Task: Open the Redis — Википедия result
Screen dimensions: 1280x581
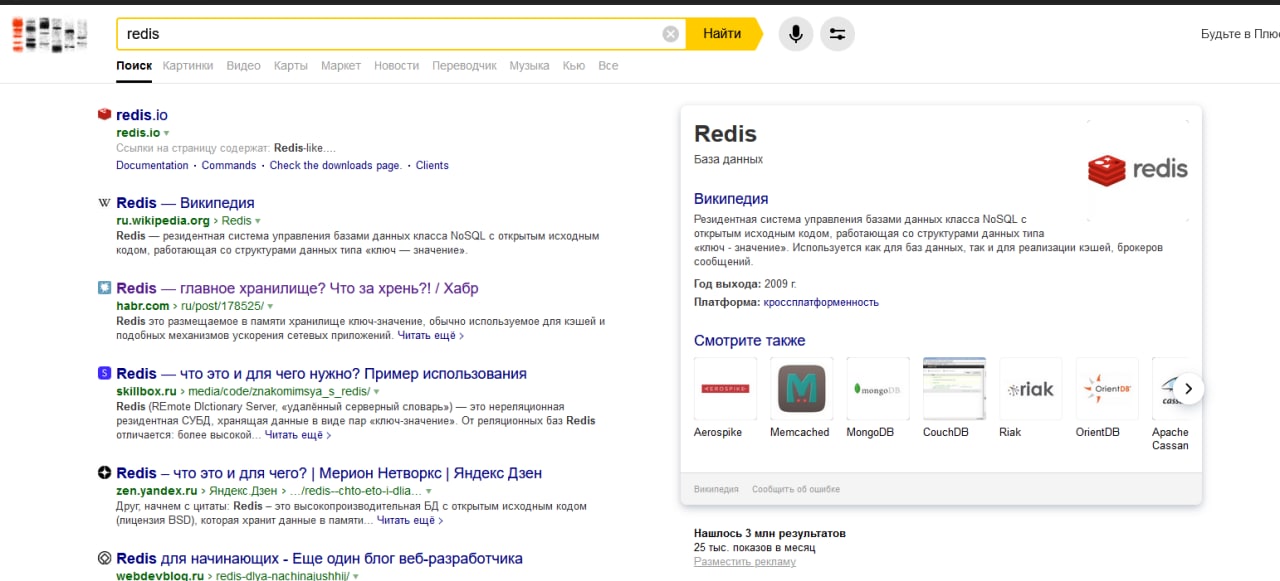Action: (185, 203)
